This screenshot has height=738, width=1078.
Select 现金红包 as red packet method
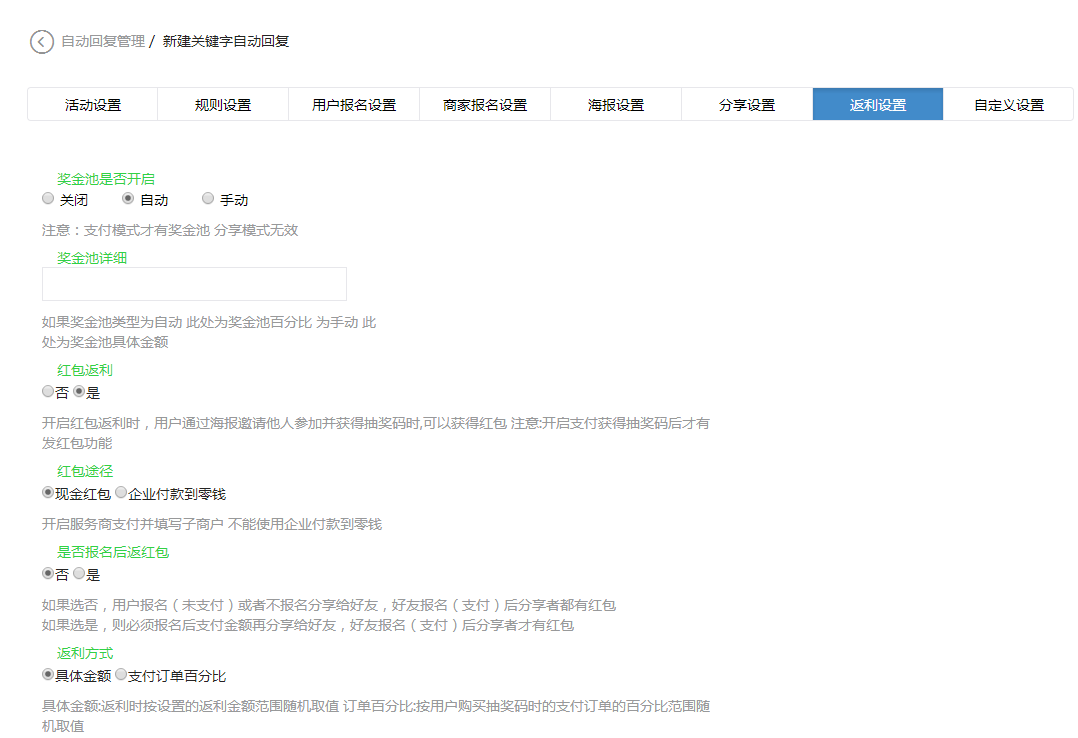47,492
